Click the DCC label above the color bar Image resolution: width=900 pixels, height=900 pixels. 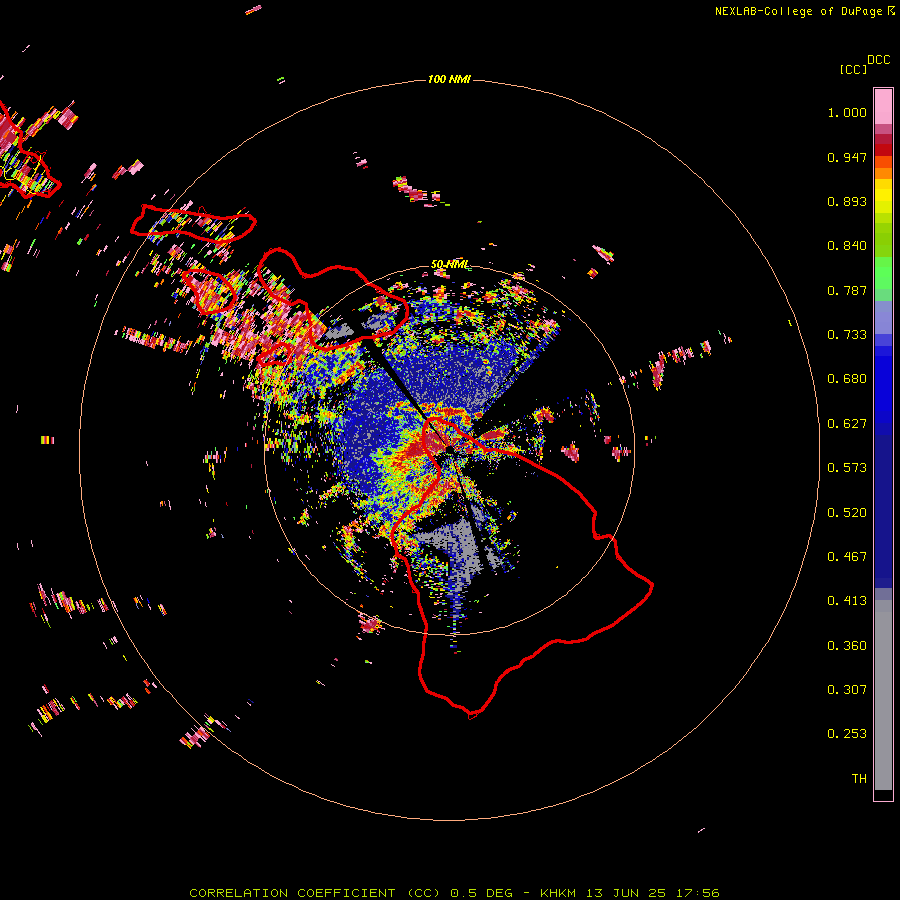(878, 60)
